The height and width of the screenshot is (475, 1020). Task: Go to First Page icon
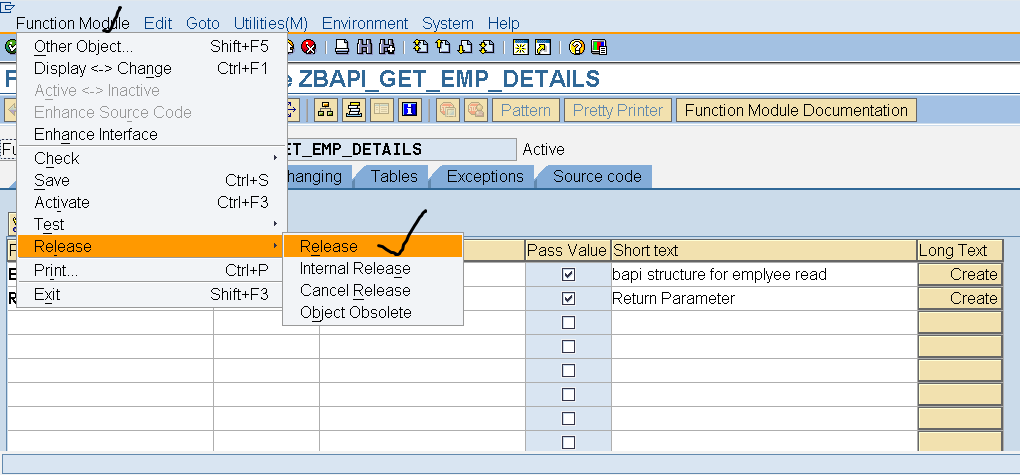421,47
